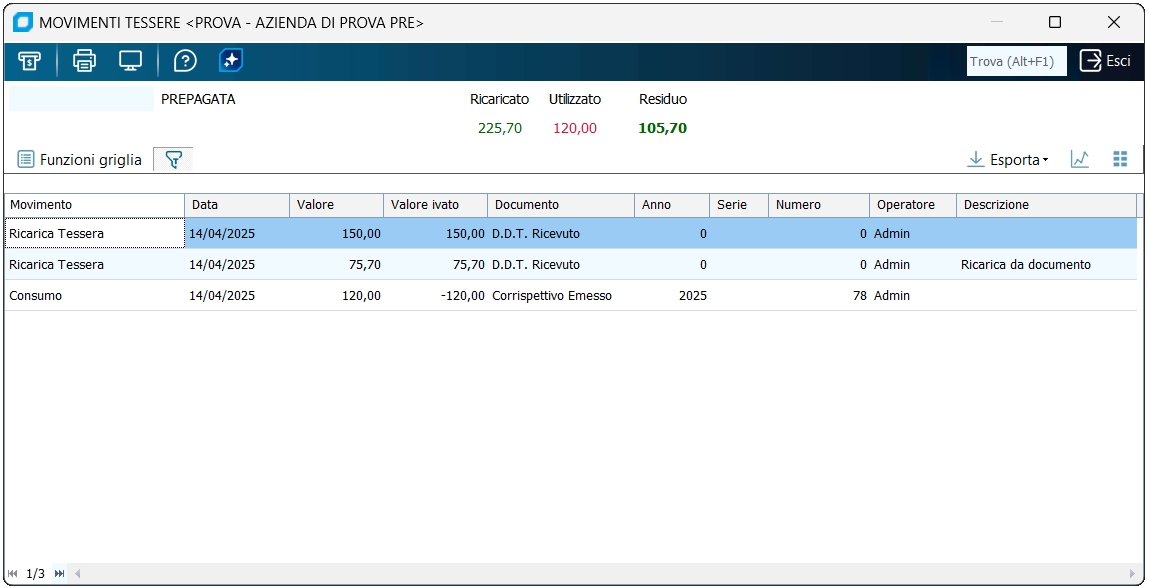Click the horizontal scrollbar right arrow
Screen dimensions: 1149x588
point(1132,573)
